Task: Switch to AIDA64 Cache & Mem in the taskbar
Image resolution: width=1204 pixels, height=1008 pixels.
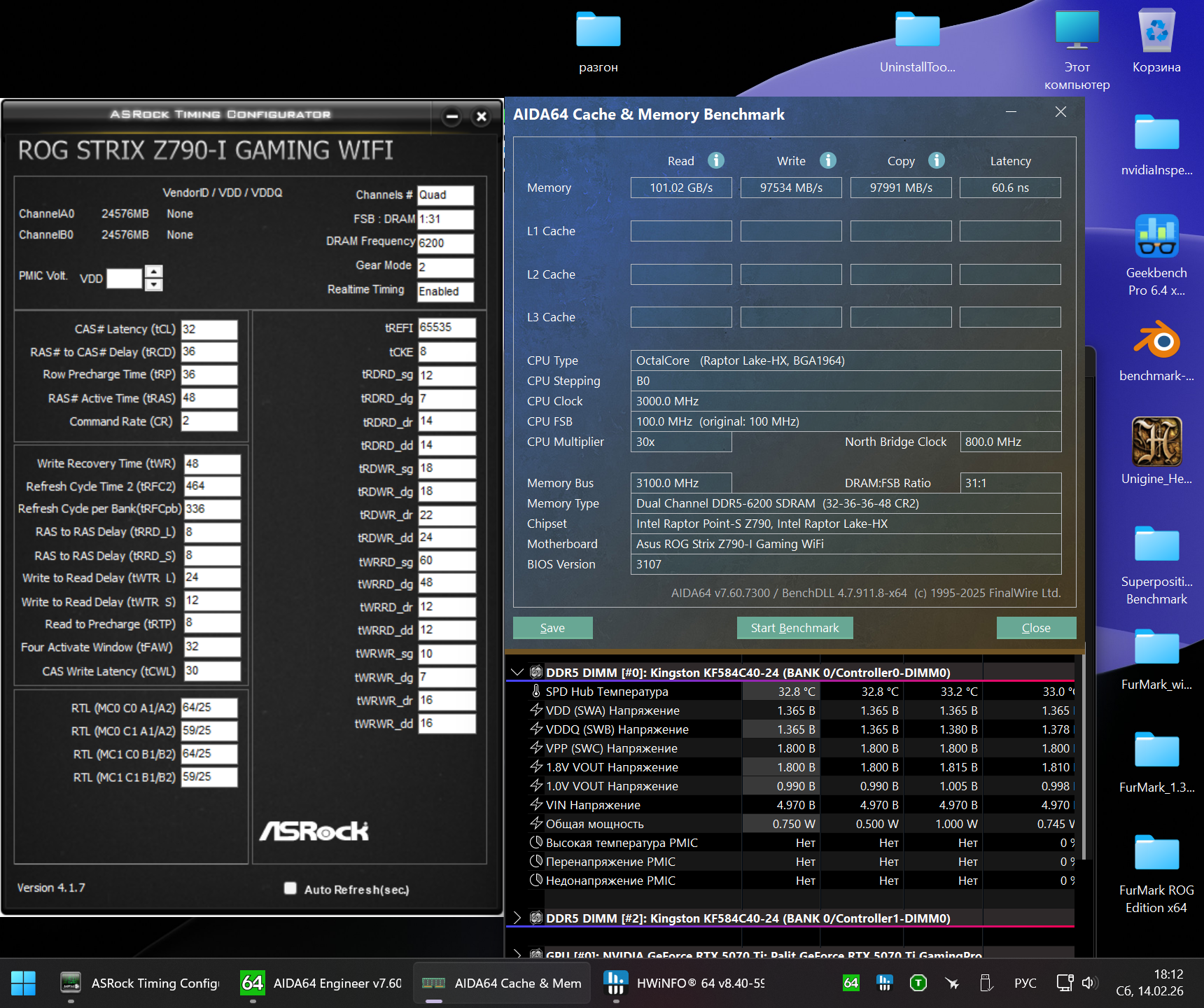Action: (502, 983)
